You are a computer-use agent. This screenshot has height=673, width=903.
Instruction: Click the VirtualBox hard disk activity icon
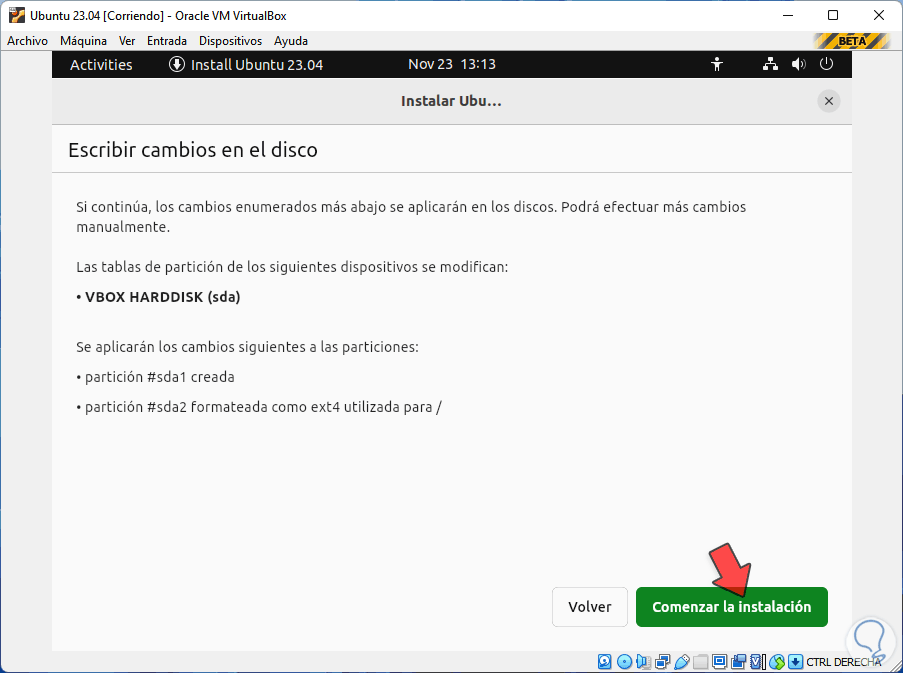point(605,661)
